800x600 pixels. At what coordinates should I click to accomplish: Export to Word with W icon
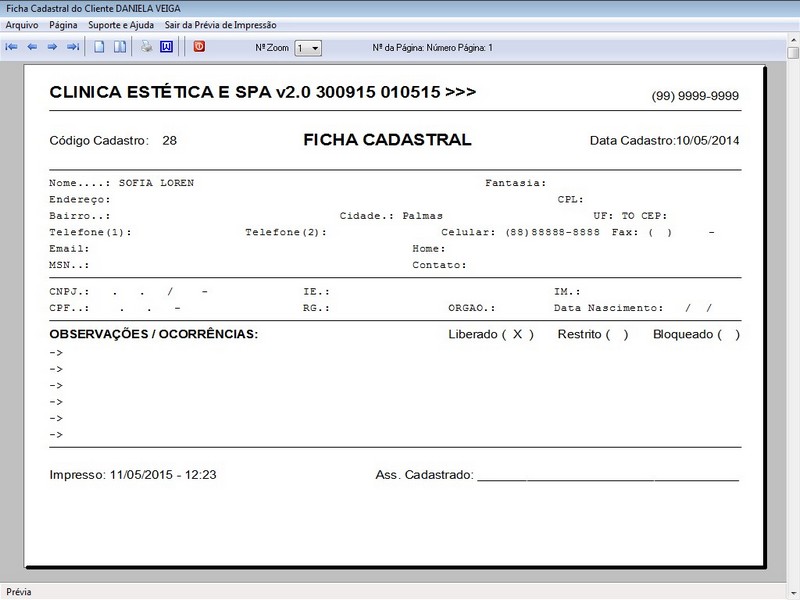166,47
